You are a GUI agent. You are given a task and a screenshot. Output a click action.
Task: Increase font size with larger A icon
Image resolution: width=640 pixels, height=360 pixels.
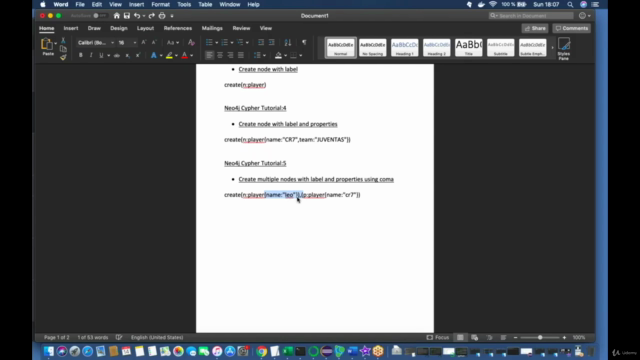tap(144, 42)
